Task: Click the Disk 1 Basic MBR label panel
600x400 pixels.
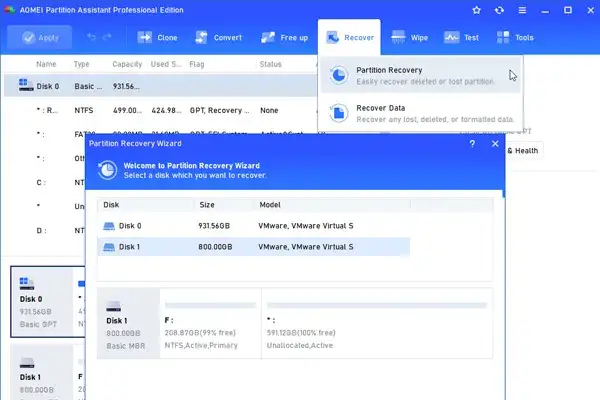Action: 129,323
